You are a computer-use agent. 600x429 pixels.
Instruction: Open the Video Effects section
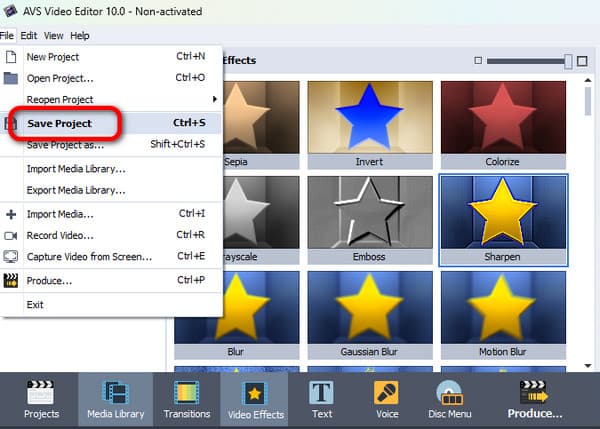click(255, 399)
